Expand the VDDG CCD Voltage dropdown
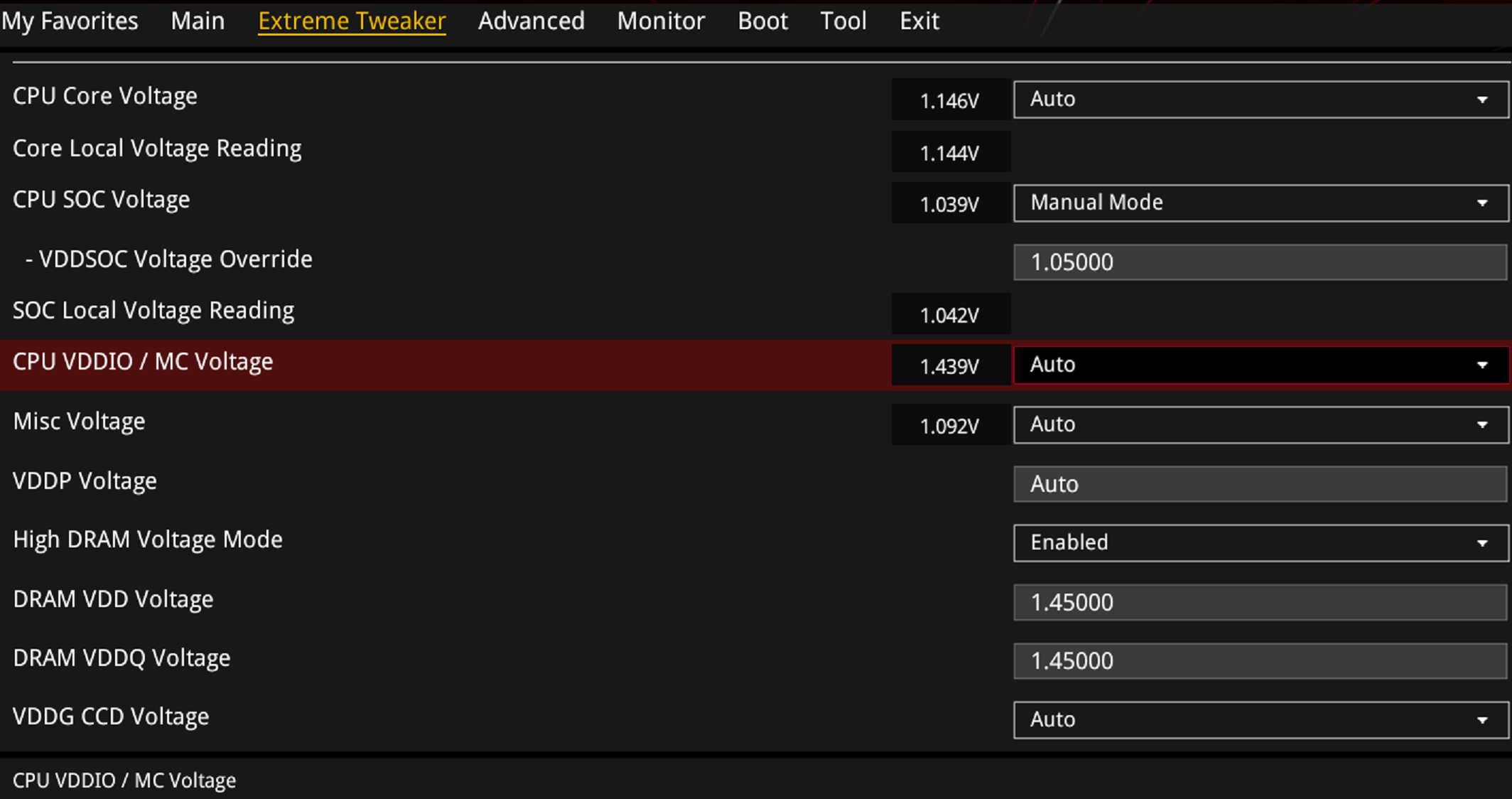This screenshot has width=1512, height=799. 1260,720
